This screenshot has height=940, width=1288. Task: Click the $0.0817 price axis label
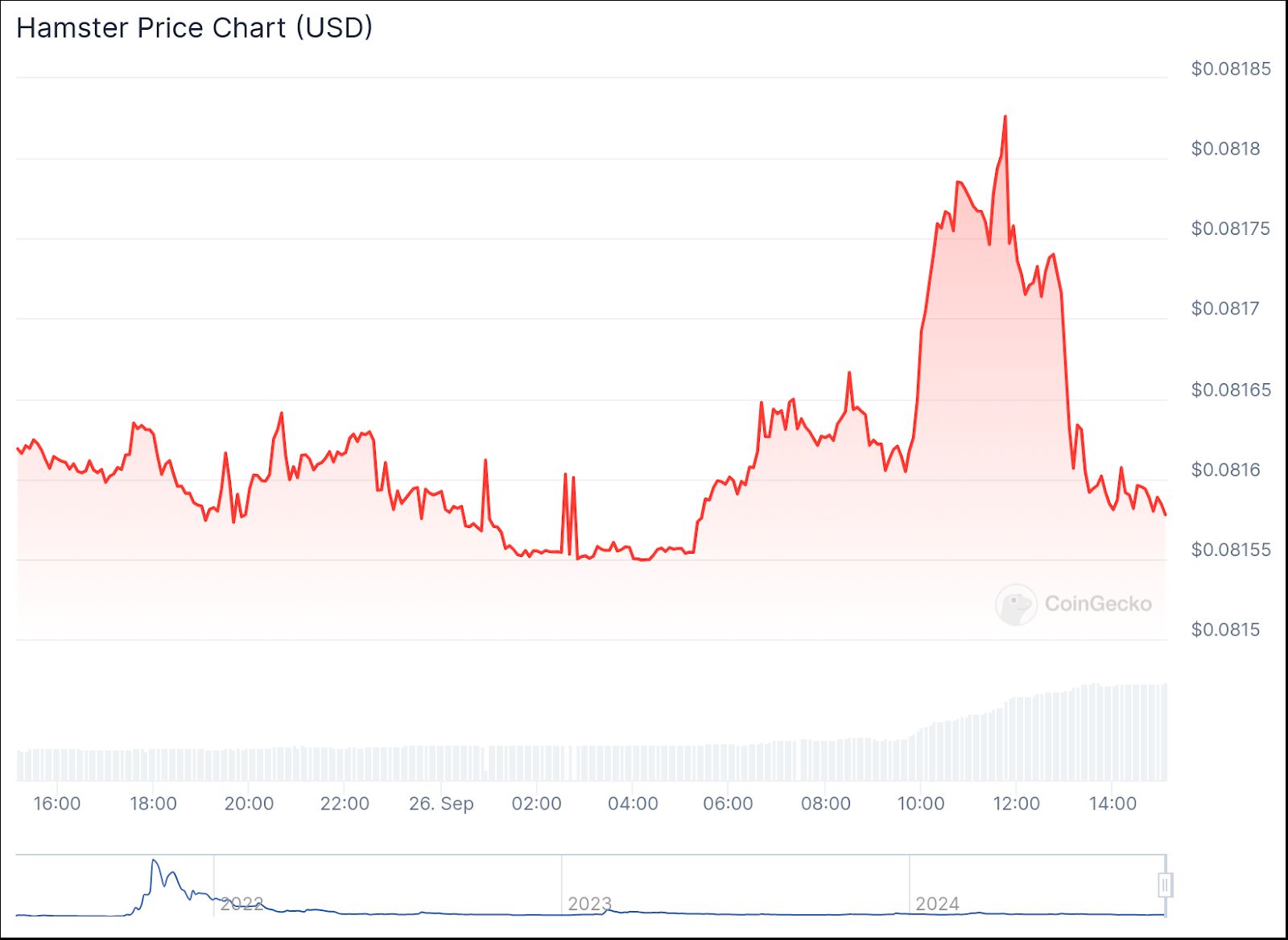tap(1225, 308)
